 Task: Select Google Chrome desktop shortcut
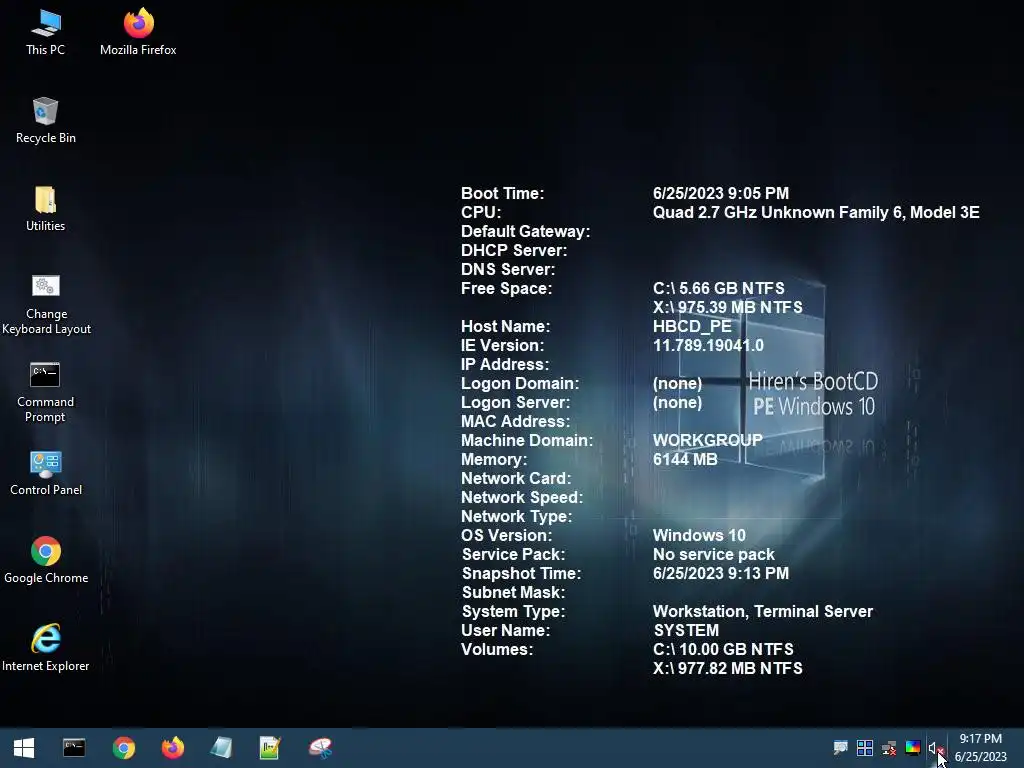click(46, 560)
